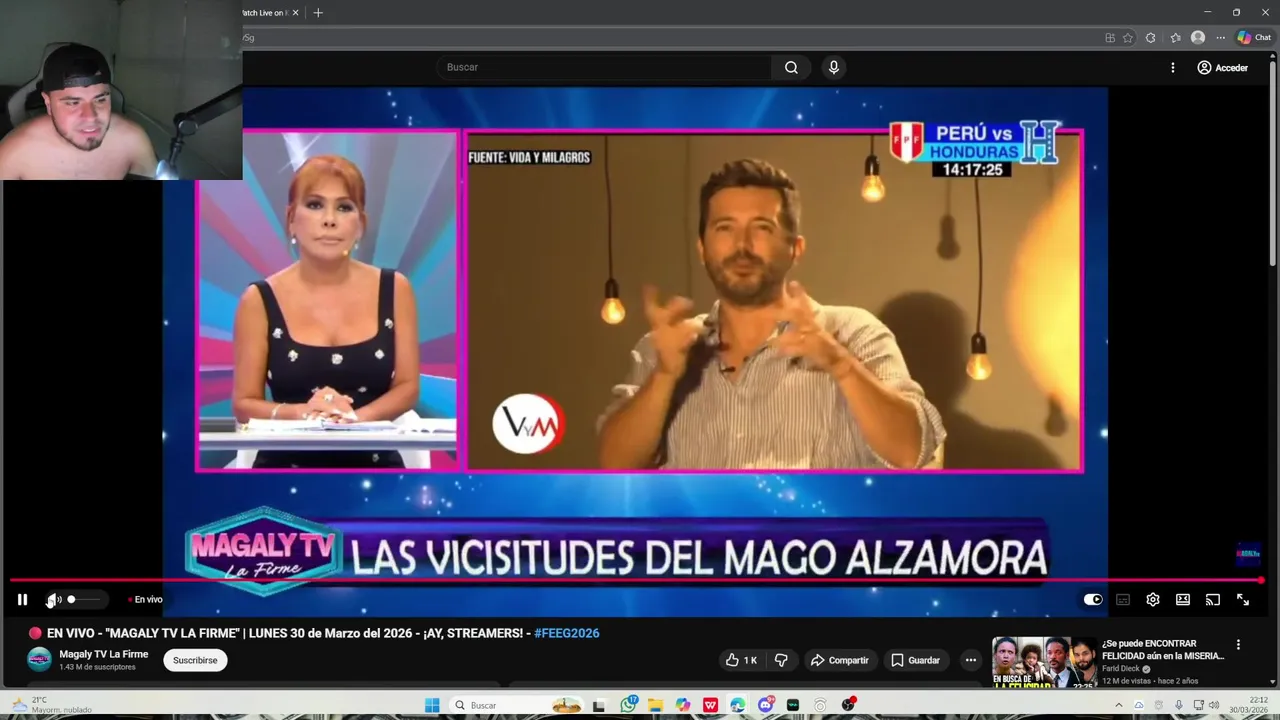The height and width of the screenshot is (720, 1280).
Task: Open ¿Se puede ENCONTRAR FELICIDAD video title
Action: 1163,649
